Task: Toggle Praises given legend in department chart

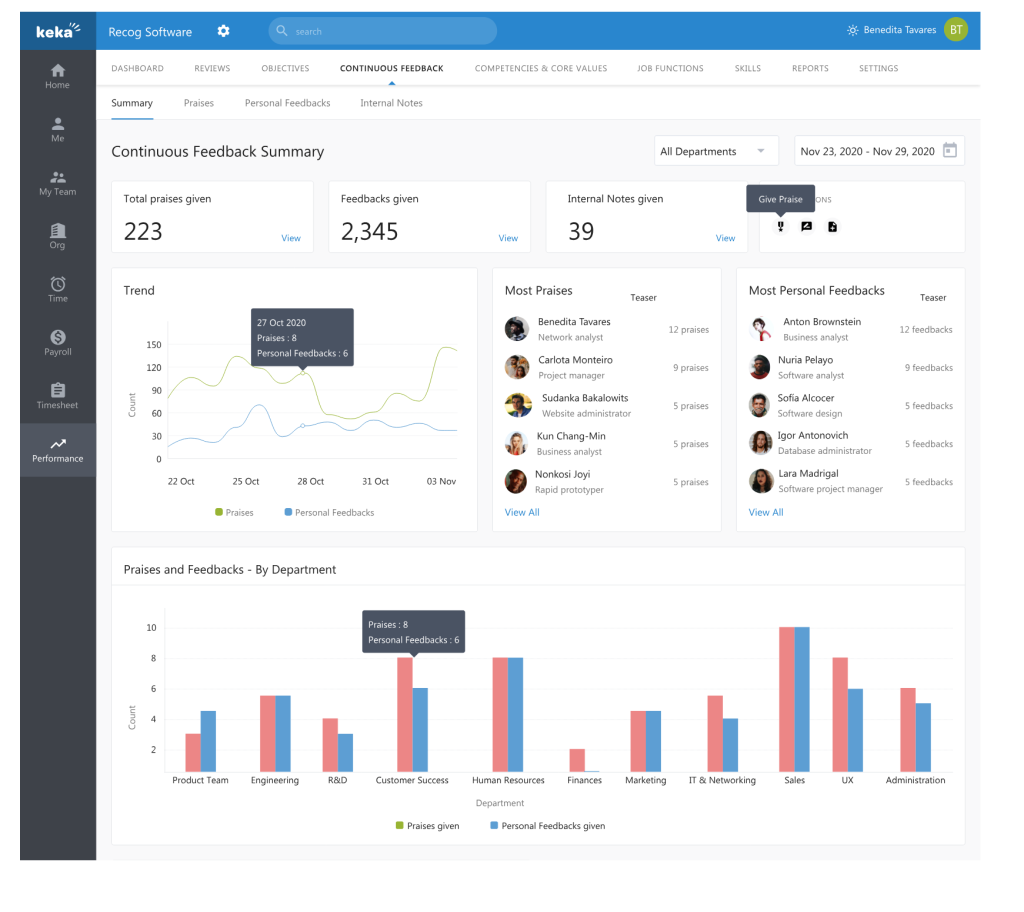Action: tap(428, 826)
